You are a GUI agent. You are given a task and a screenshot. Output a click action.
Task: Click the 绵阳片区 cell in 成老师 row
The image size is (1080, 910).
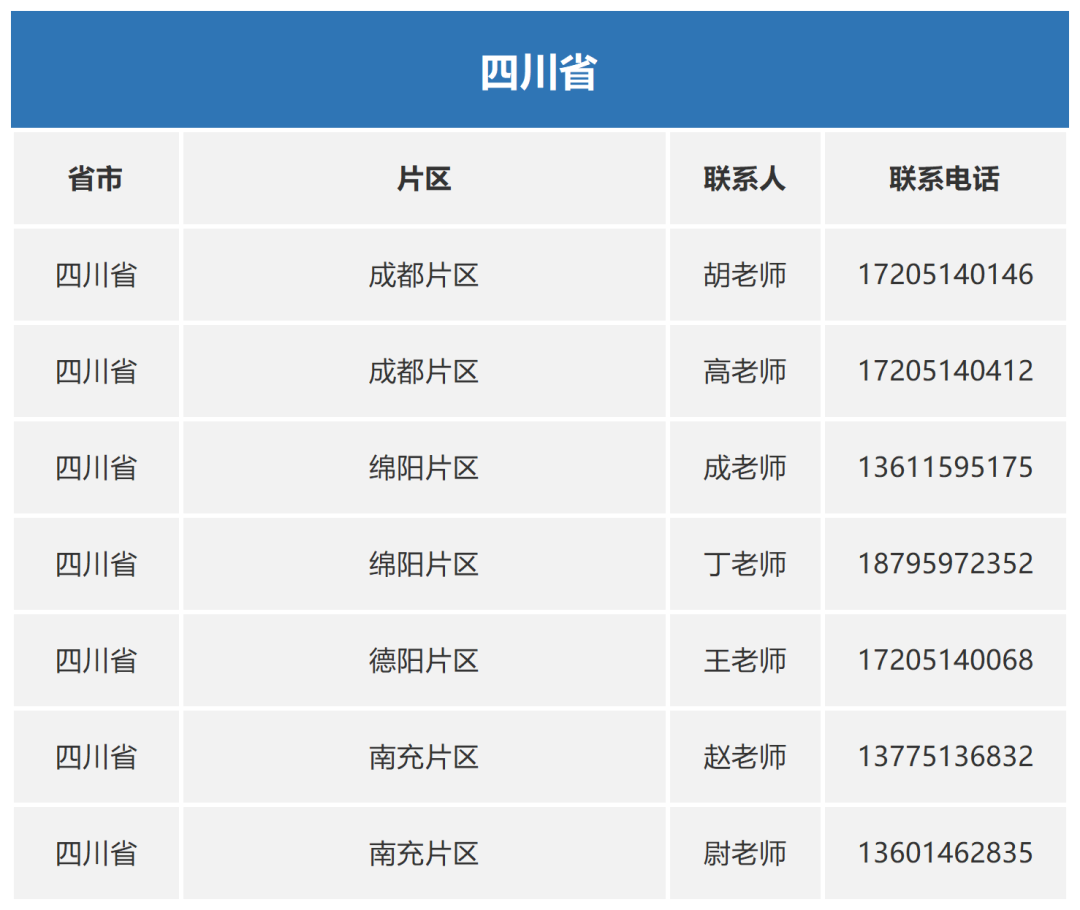(424, 467)
